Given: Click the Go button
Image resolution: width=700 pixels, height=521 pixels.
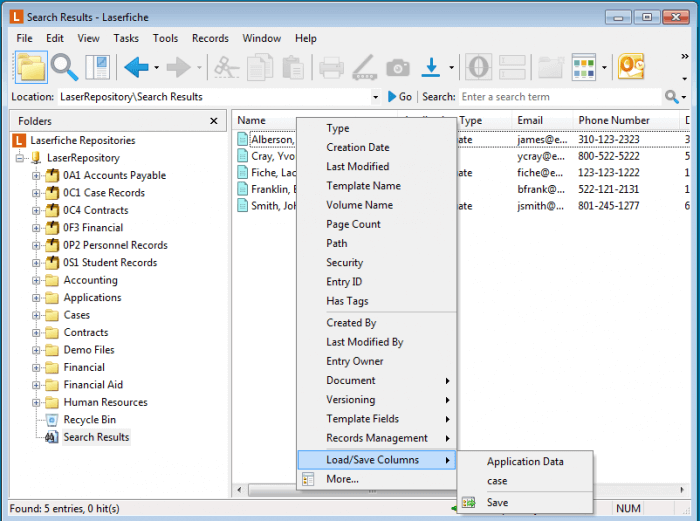Looking at the screenshot, I should (x=400, y=97).
